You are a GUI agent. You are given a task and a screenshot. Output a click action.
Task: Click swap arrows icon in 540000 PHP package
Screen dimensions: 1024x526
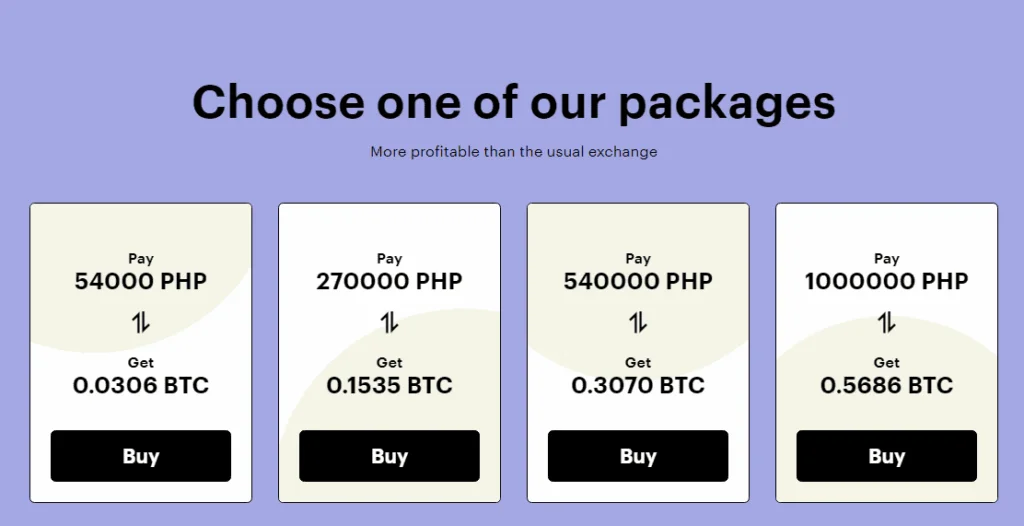[638, 322]
